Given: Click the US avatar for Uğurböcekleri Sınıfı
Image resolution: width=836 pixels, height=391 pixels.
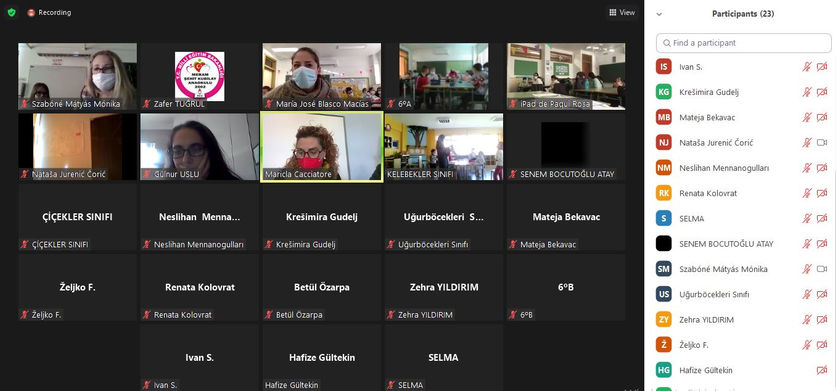Looking at the screenshot, I should coord(664,294).
